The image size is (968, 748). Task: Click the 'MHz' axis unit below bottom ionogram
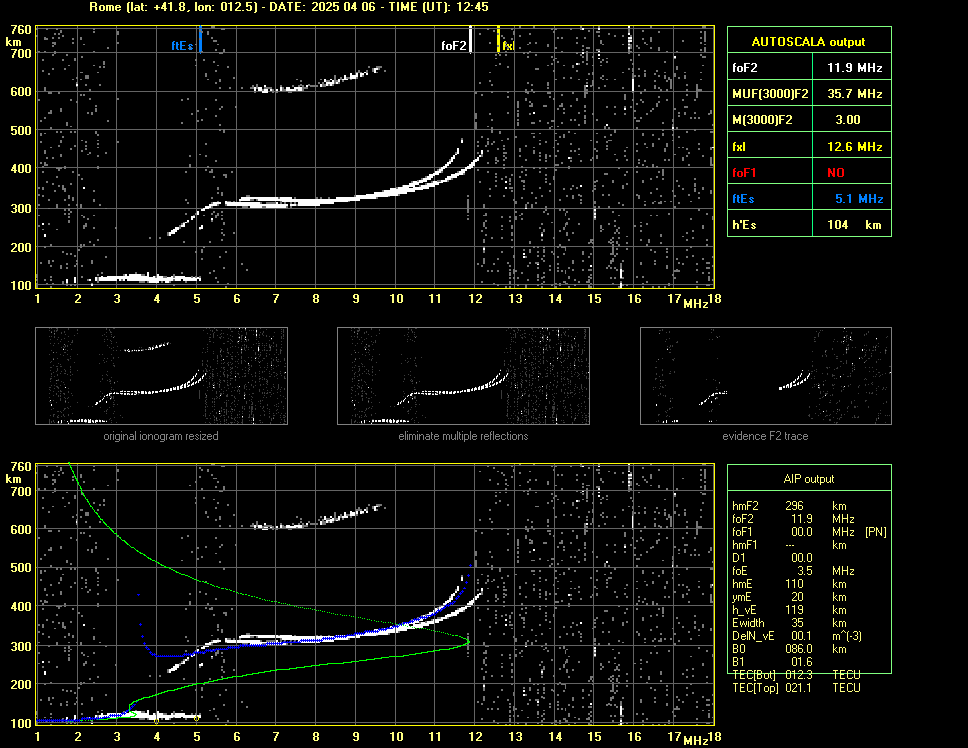pos(695,741)
